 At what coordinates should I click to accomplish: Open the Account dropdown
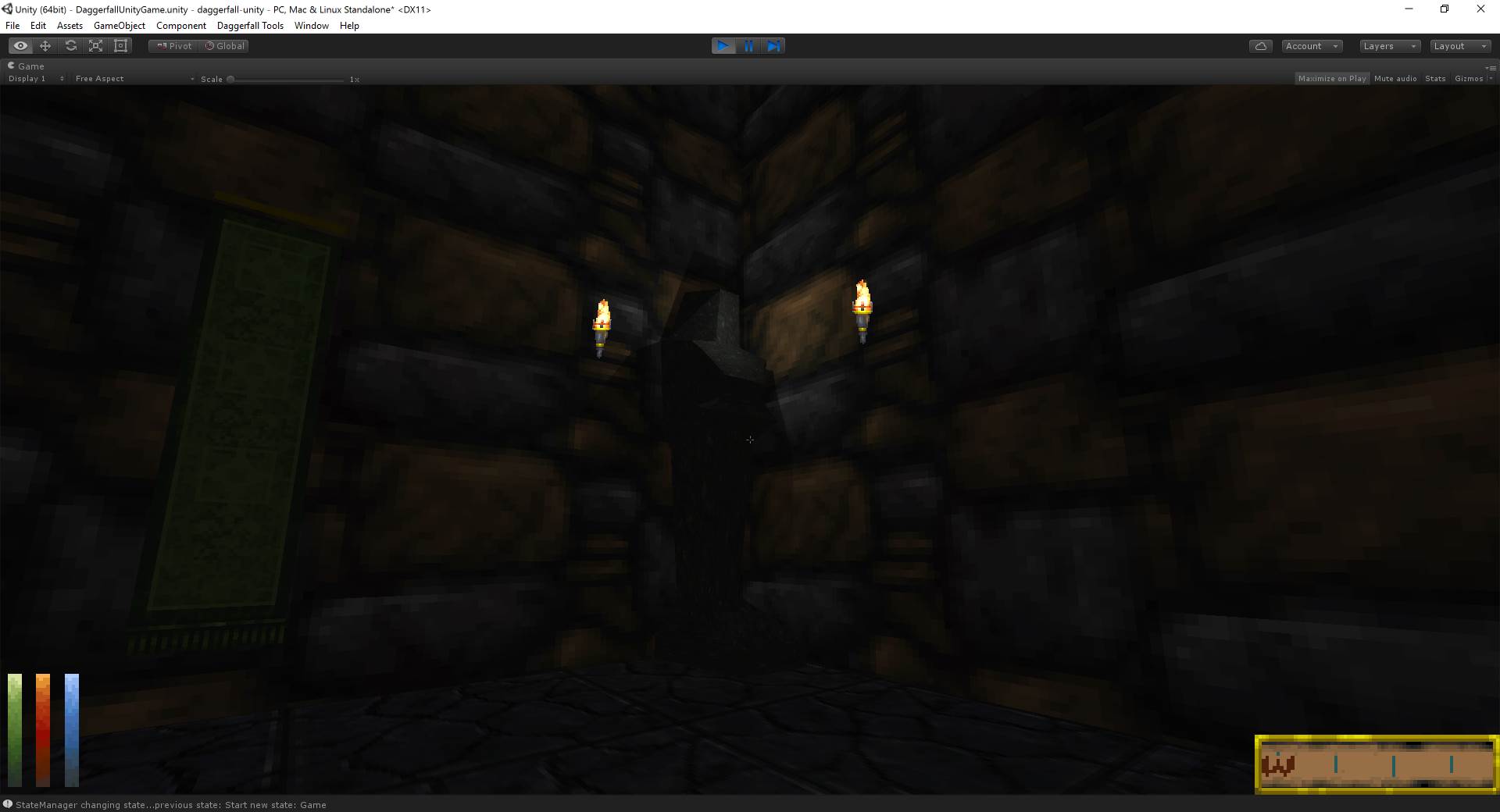(x=1312, y=46)
